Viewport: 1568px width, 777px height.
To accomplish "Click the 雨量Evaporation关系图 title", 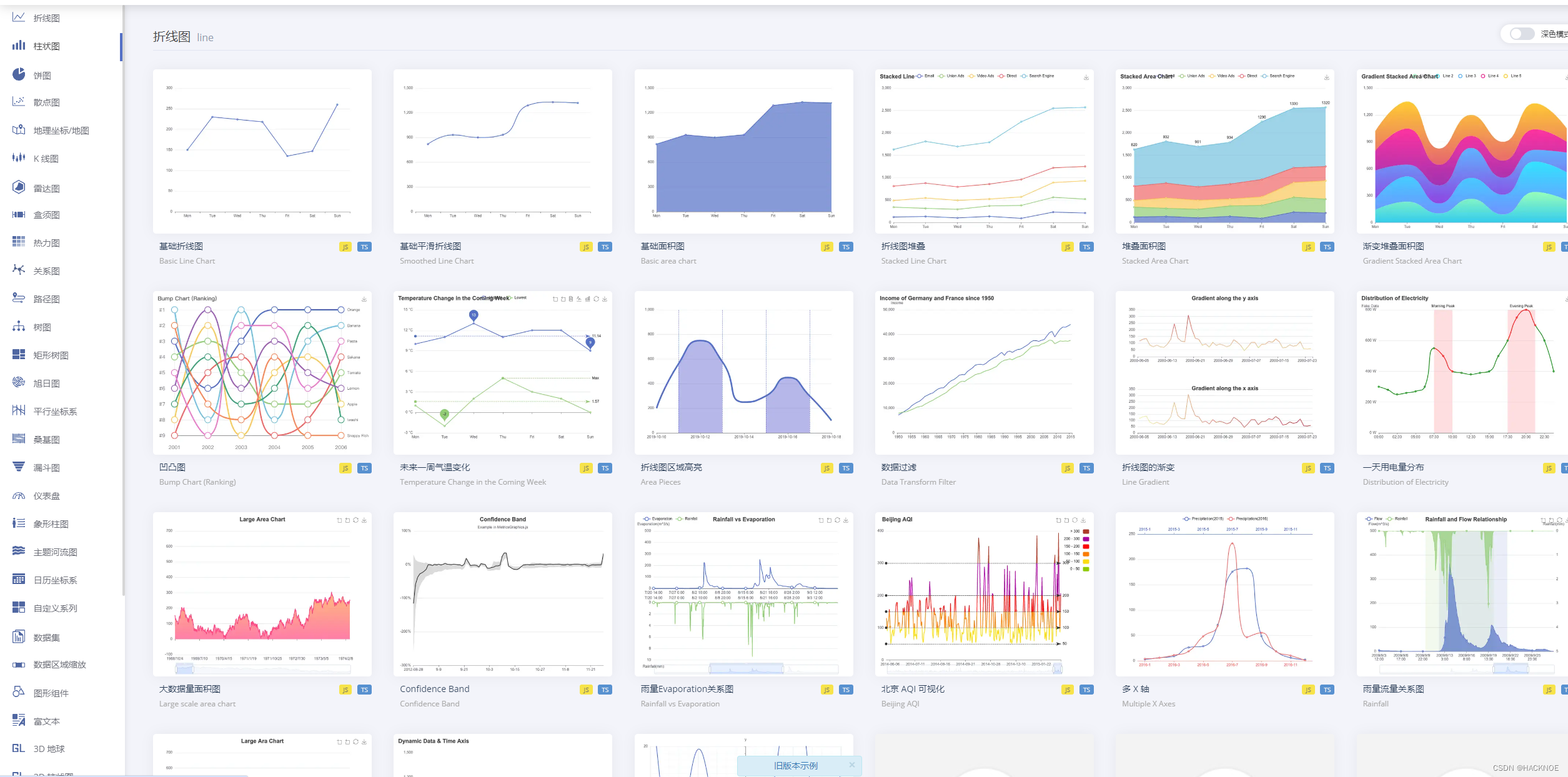I will coord(687,689).
